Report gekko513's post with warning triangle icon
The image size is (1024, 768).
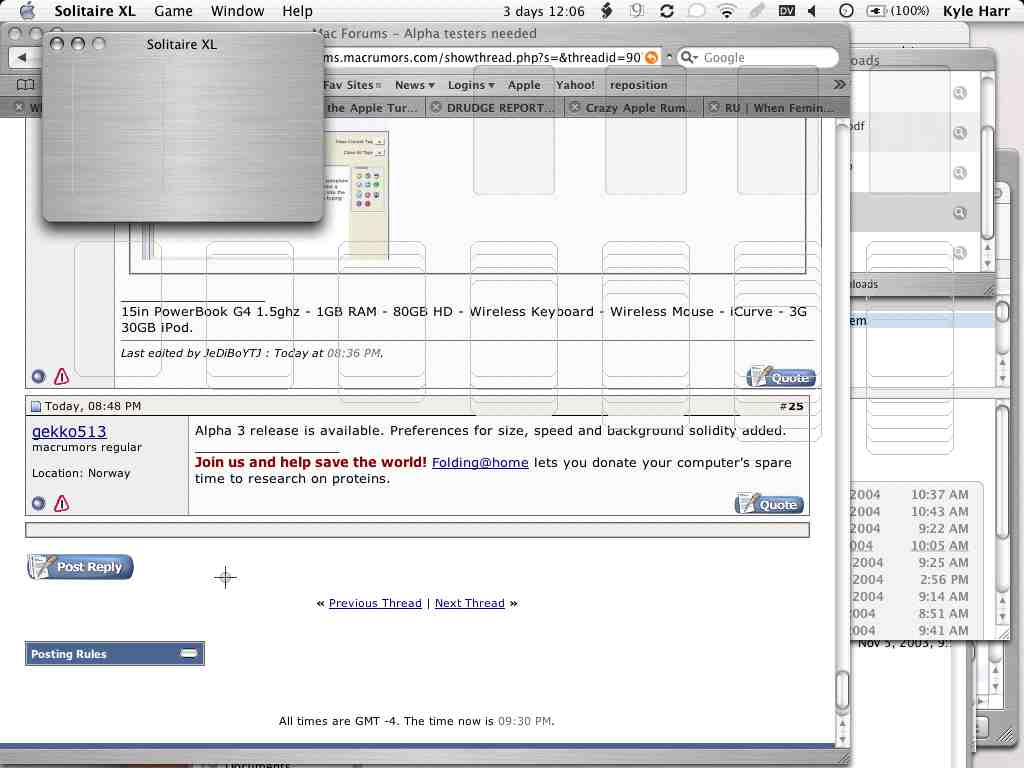coord(61,503)
